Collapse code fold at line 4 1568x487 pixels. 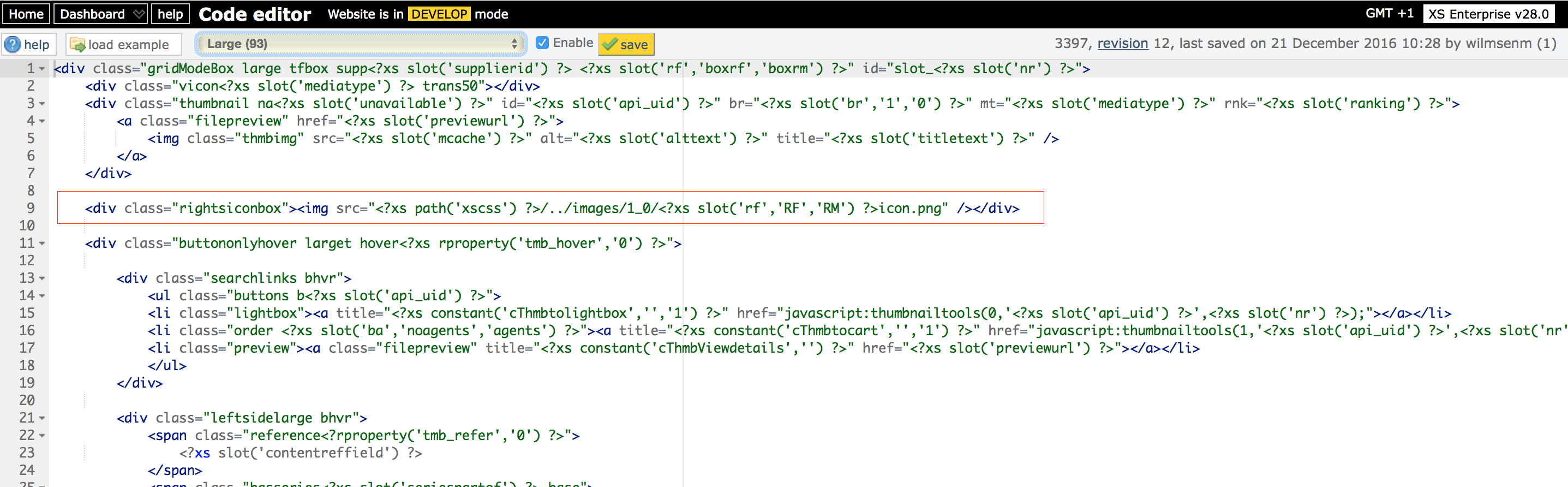pos(42,121)
